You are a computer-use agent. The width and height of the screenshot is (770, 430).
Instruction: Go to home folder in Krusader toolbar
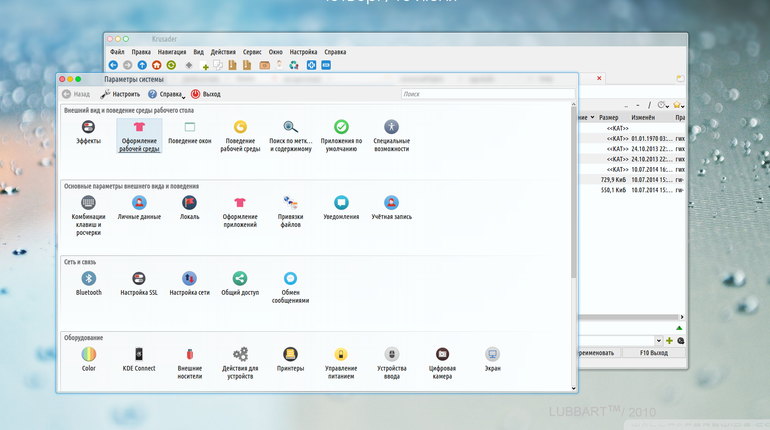[157, 65]
